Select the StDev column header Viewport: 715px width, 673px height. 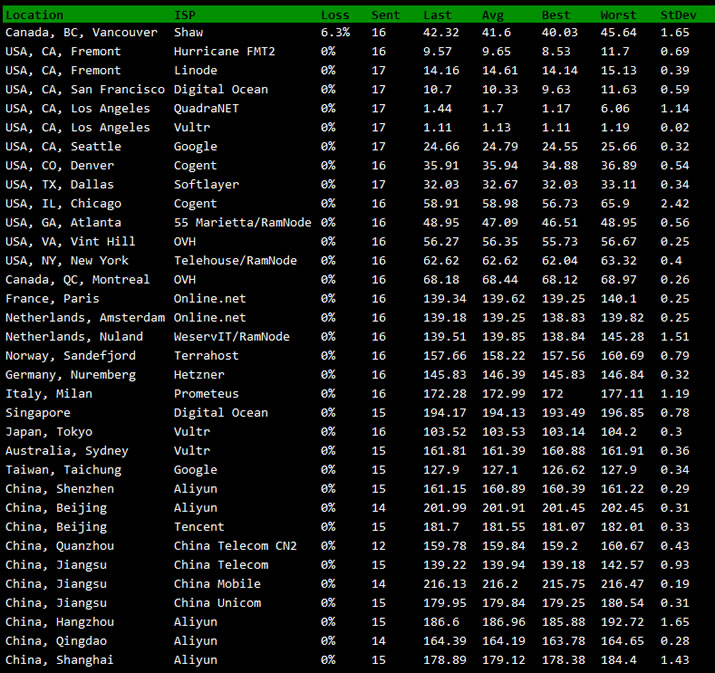(x=678, y=15)
